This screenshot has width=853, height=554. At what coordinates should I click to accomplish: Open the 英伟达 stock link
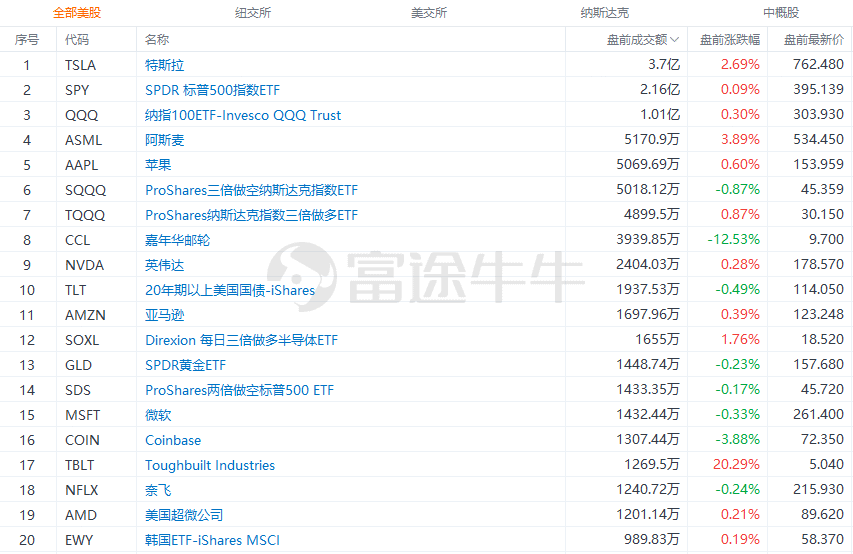(164, 265)
